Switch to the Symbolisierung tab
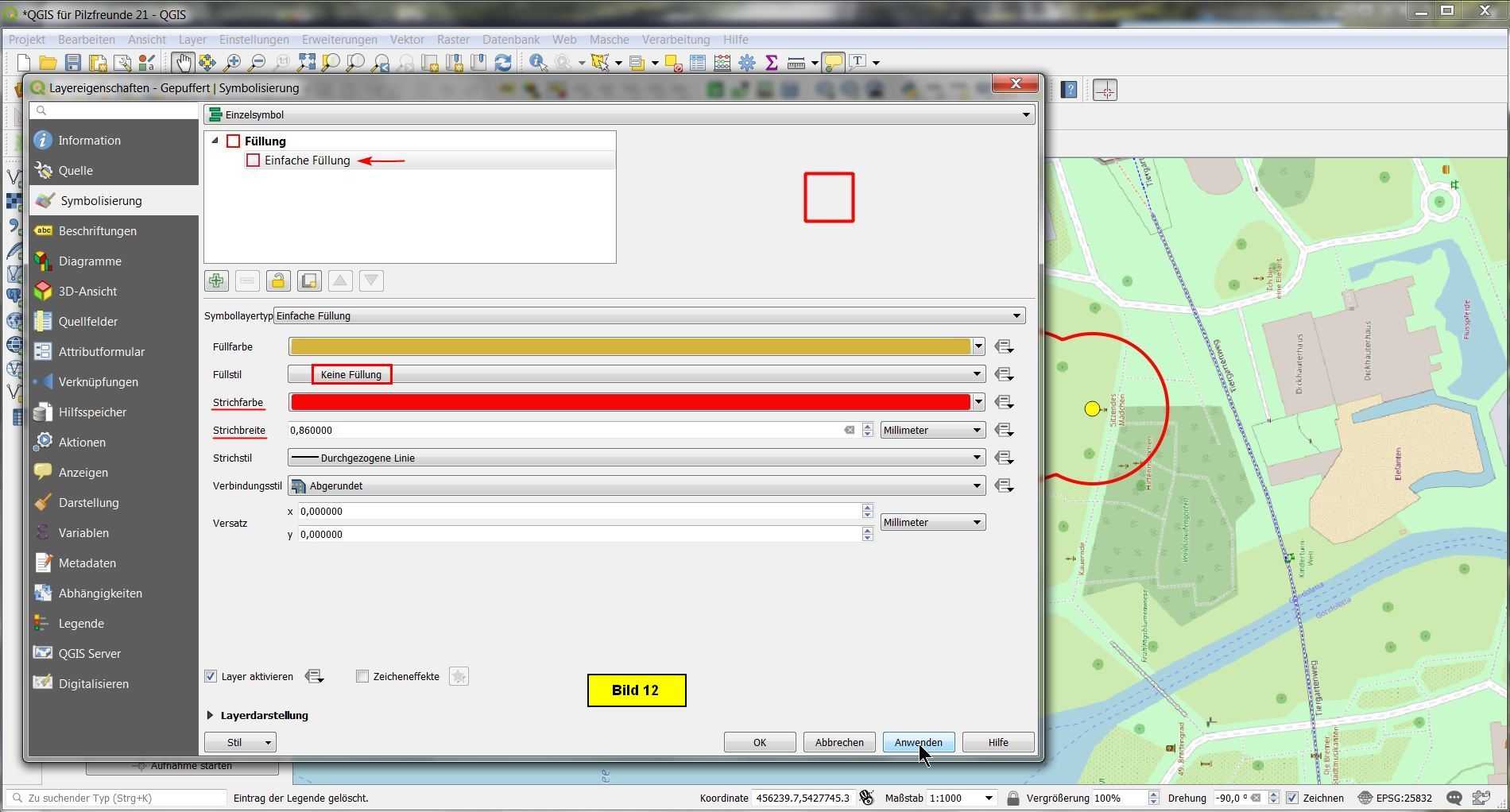This screenshot has height=812, width=1510. click(101, 201)
